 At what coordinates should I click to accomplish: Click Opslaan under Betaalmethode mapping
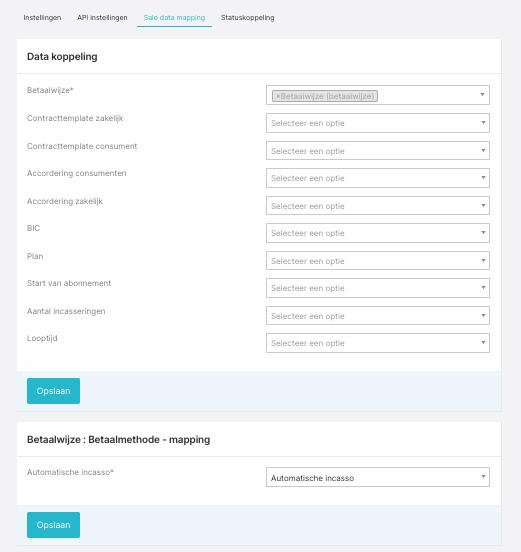tap(54, 525)
